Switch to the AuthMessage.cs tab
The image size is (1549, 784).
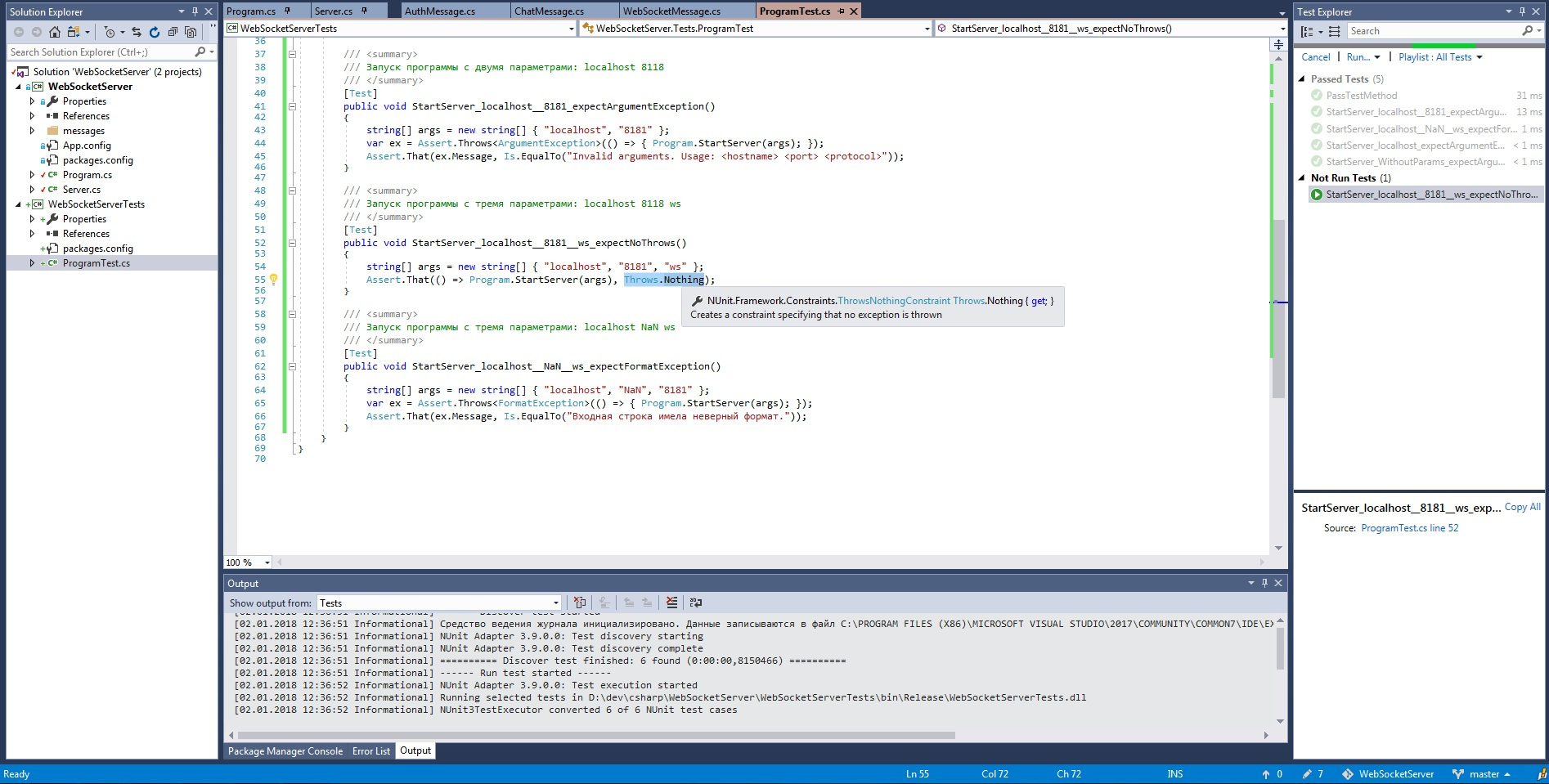[x=440, y=11]
